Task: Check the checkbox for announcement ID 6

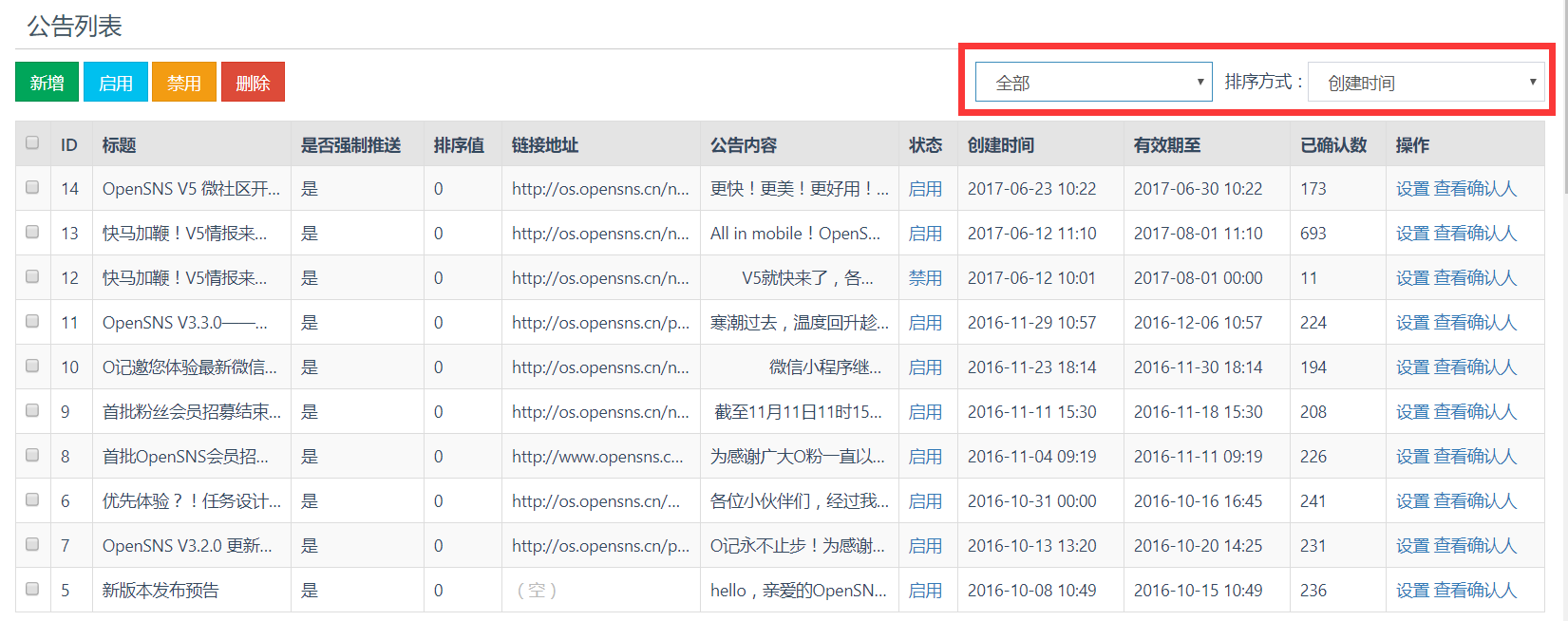Action: point(32,499)
